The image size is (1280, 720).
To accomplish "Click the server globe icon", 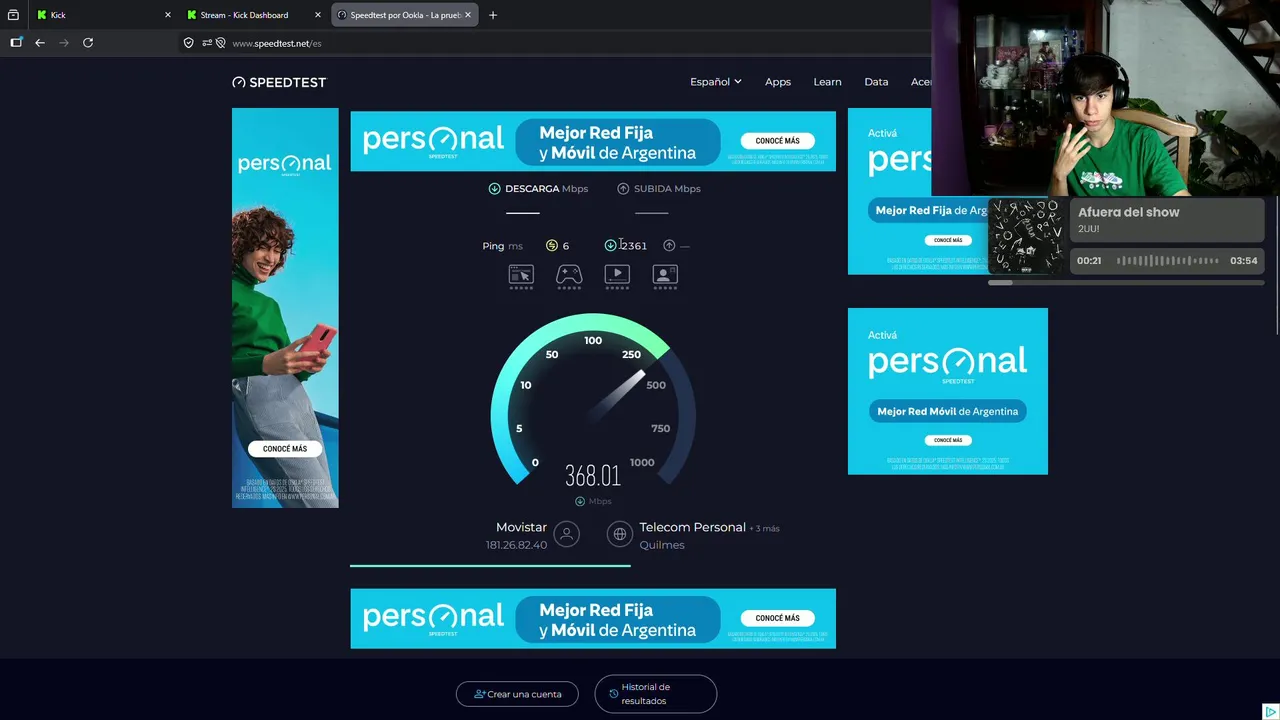I will click(x=620, y=534).
